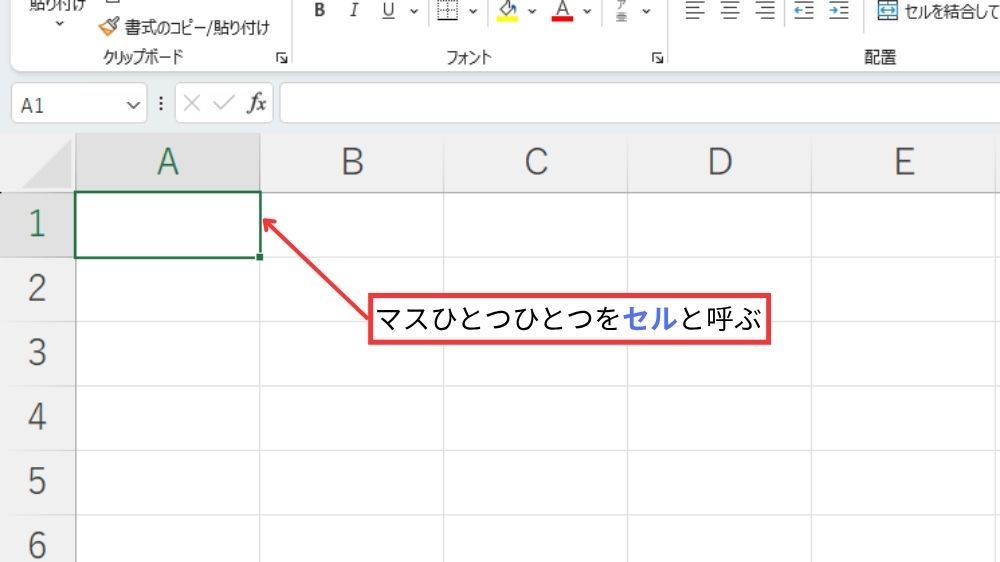Apply the yellow fill color bucket
The image size is (1000, 562).
(x=508, y=11)
